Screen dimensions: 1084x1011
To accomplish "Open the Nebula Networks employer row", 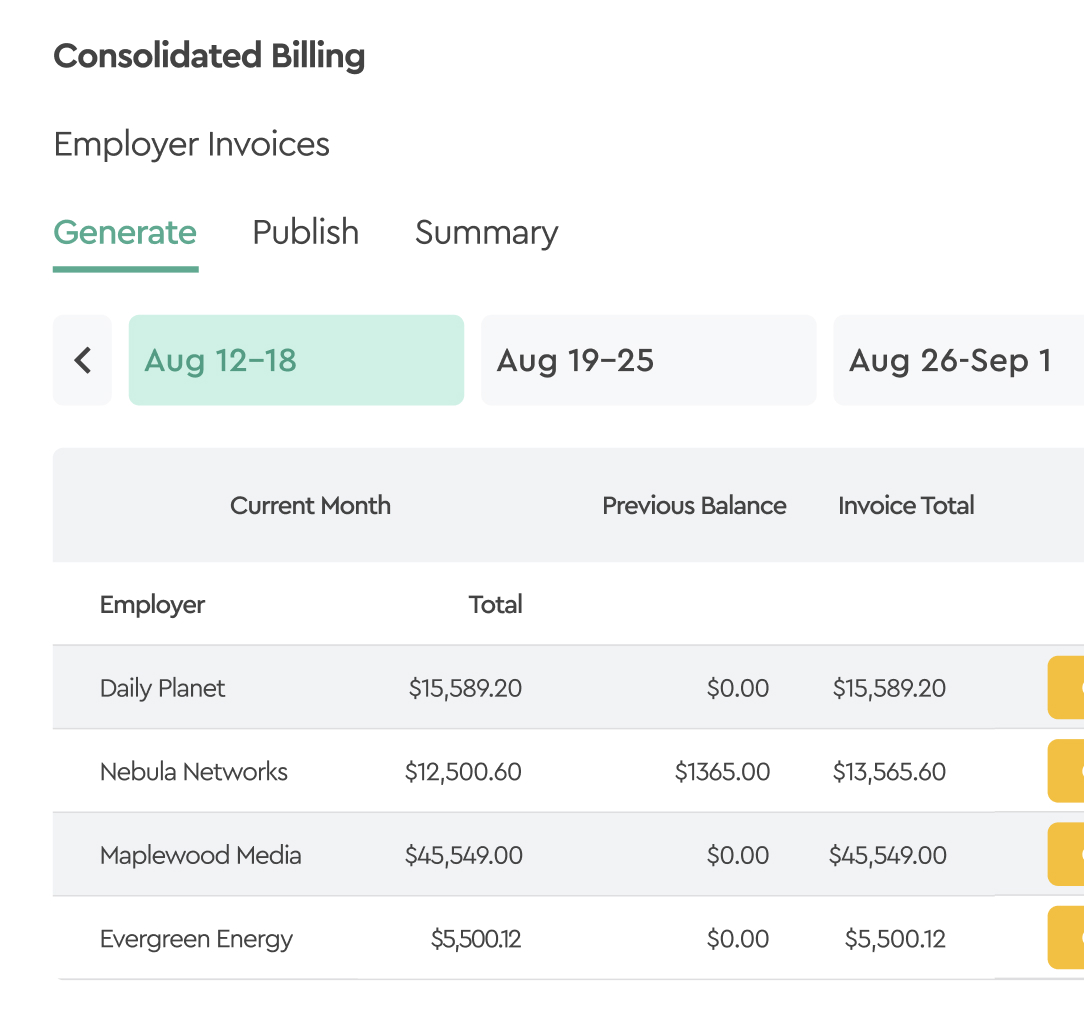I will pyautogui.click(x=194, y=771).
